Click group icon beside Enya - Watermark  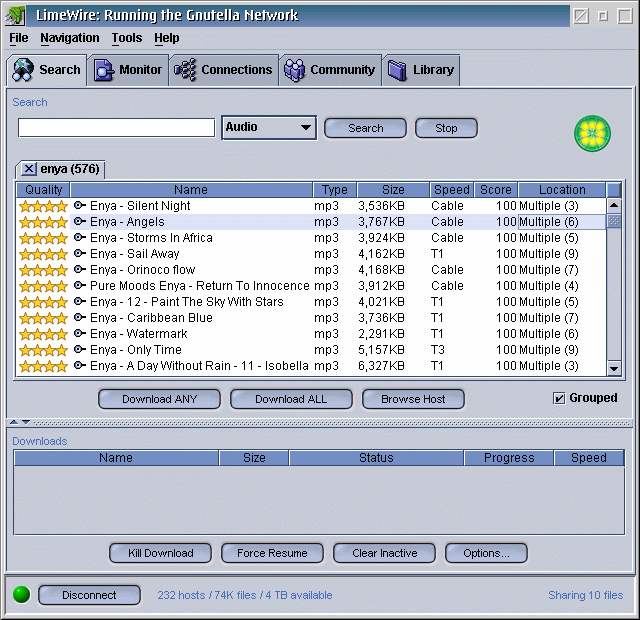(80, 333)
